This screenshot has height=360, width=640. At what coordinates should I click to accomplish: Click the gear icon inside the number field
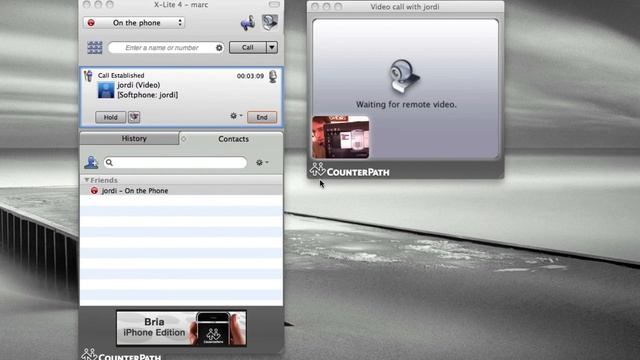219,48
